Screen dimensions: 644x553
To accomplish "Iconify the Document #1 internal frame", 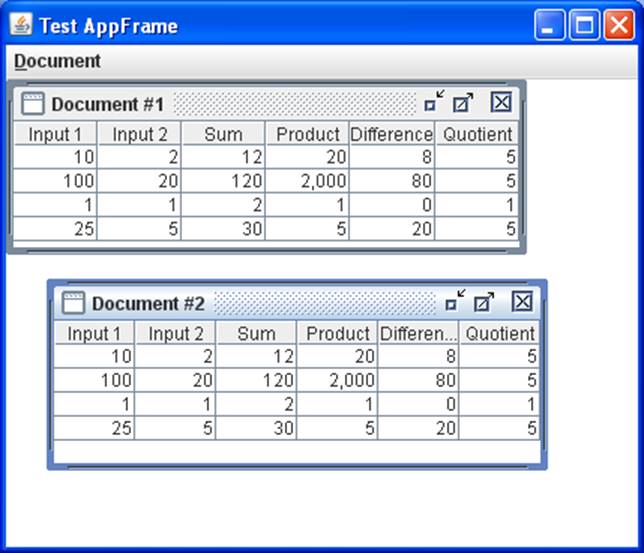I will click(x=434, y=102).
